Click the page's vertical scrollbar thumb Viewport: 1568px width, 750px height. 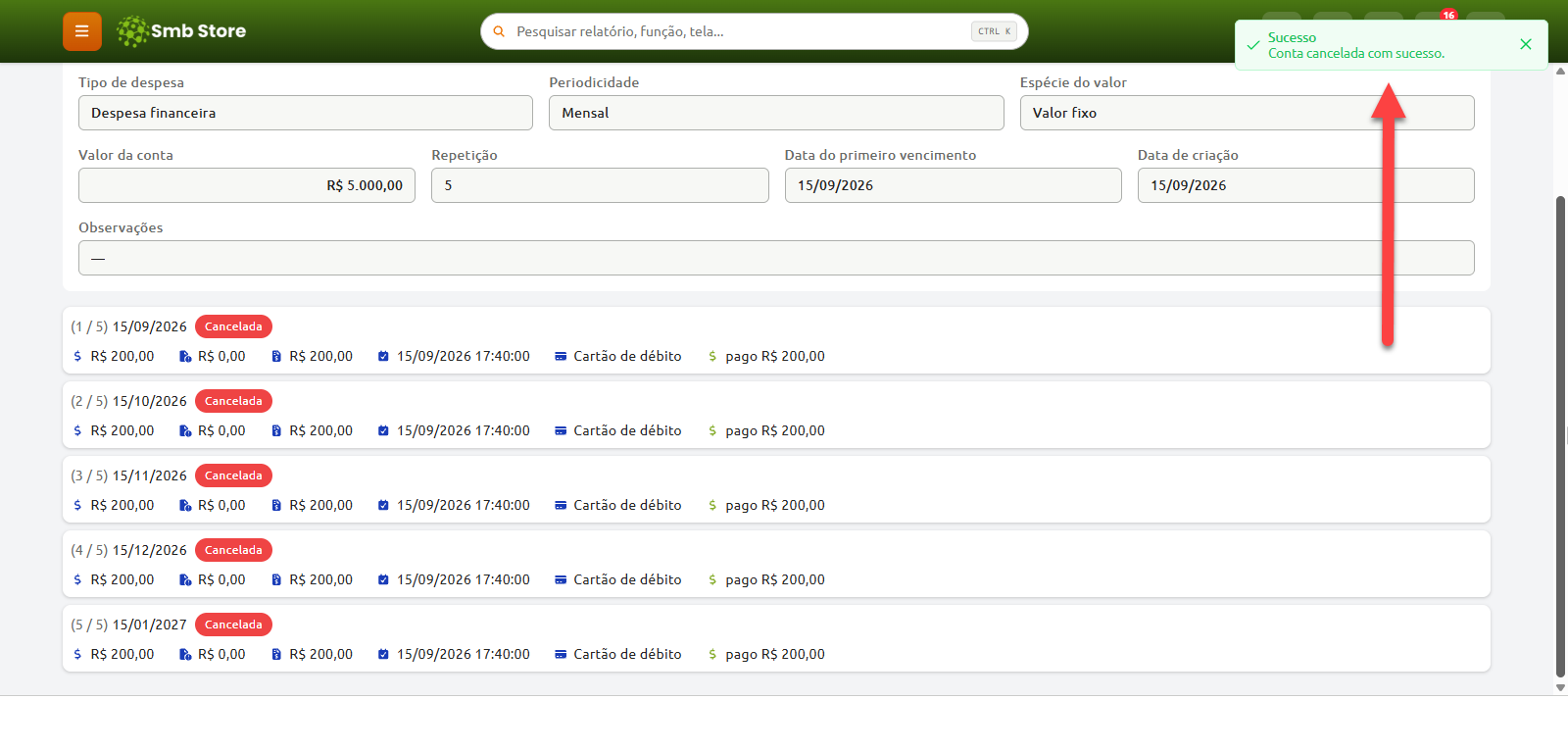[1561, 436]
